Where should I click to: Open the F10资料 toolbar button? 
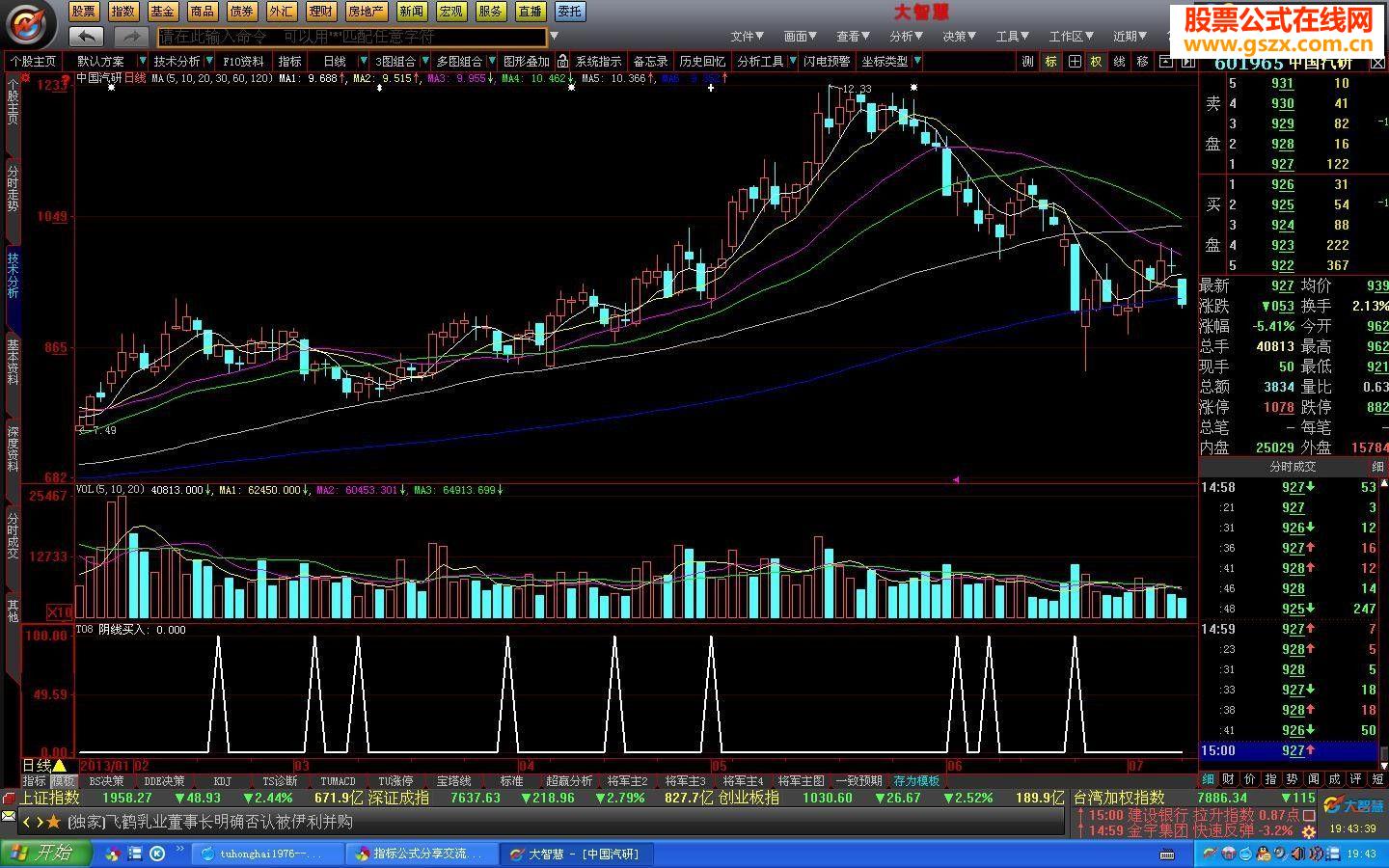(243, 61)
